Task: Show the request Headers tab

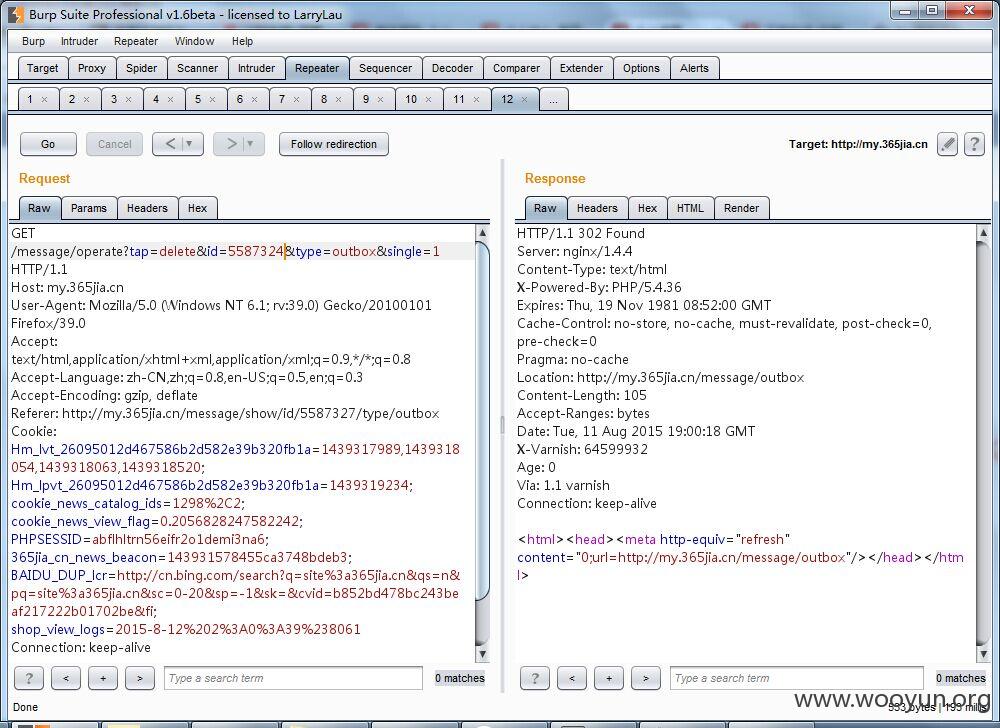Action: coord(147,208)
